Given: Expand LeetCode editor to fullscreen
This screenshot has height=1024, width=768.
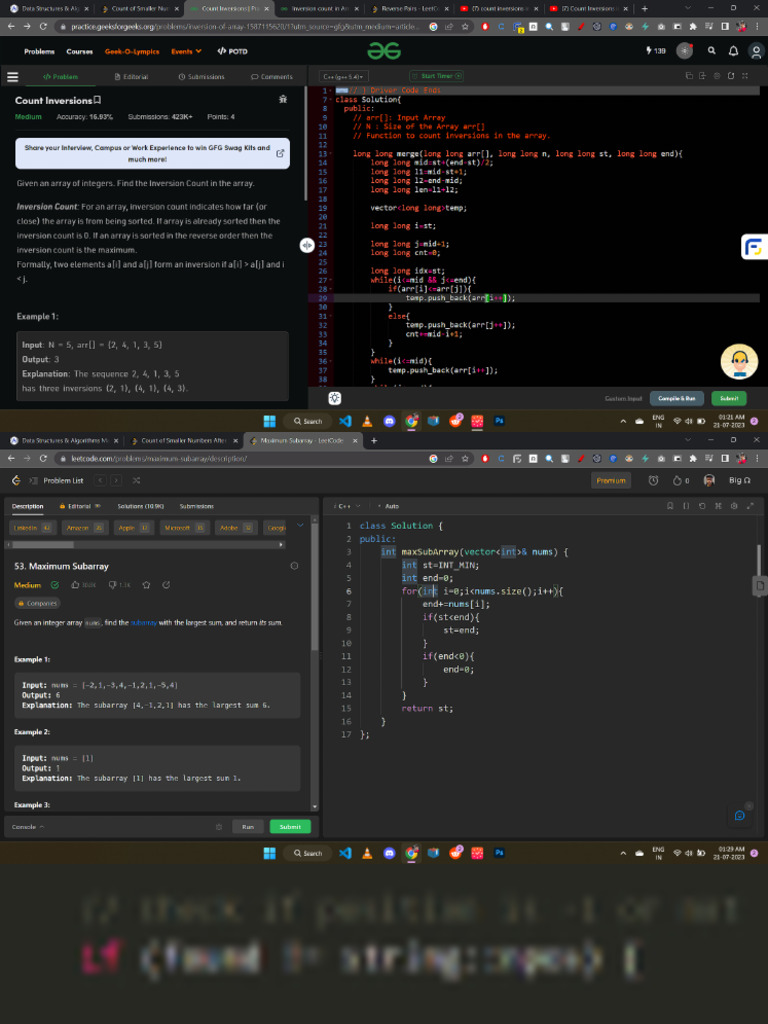Looking at the screenshot, I should click(750, 506).
